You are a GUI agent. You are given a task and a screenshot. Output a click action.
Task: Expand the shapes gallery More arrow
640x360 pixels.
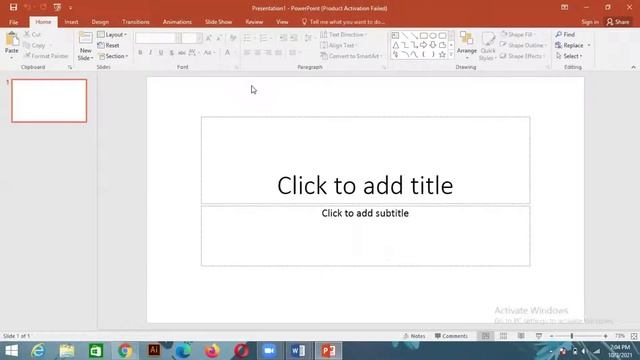click(x=451, y=54)
